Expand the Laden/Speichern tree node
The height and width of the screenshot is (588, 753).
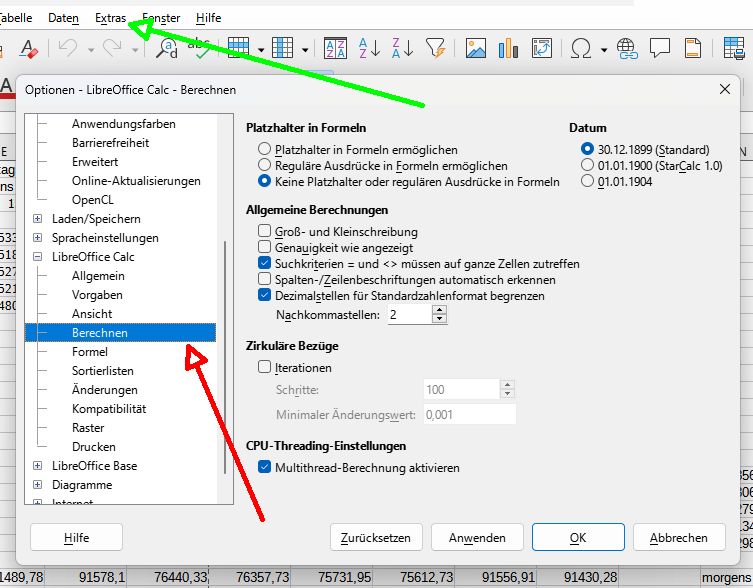click(37, 219)
